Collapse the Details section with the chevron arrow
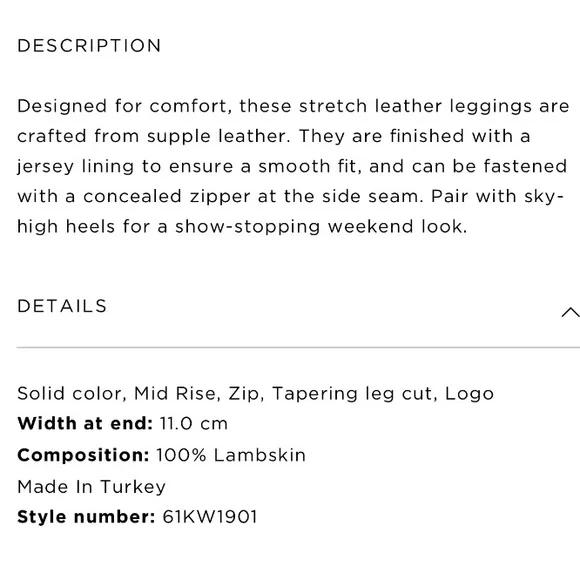 pyautogui.click(x=570, y=312)
